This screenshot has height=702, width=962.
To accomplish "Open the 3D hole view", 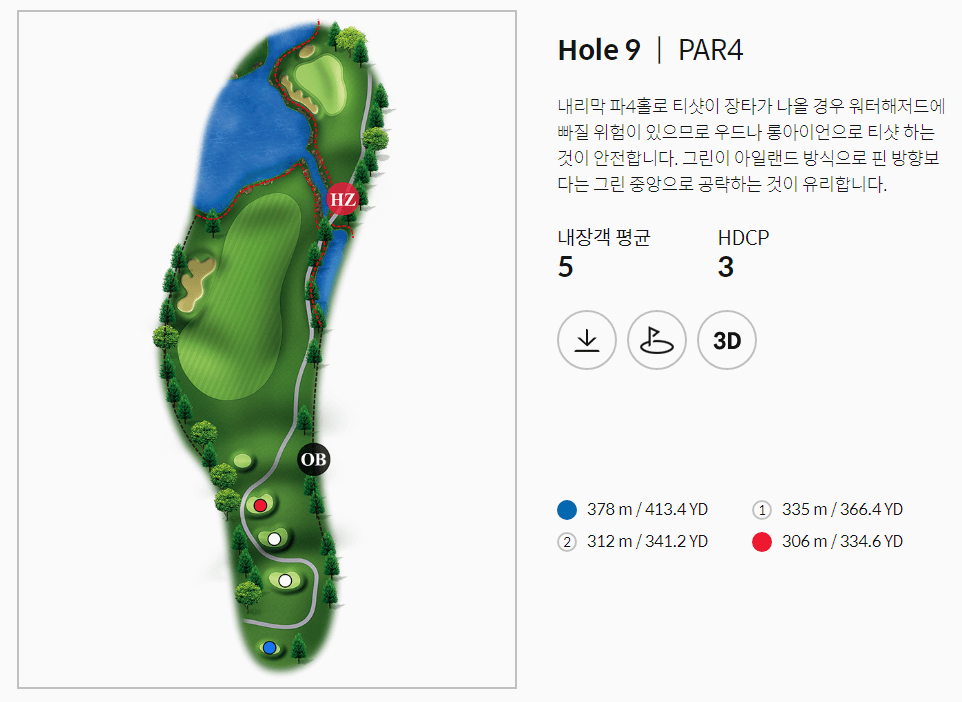I will coord(726,340).
